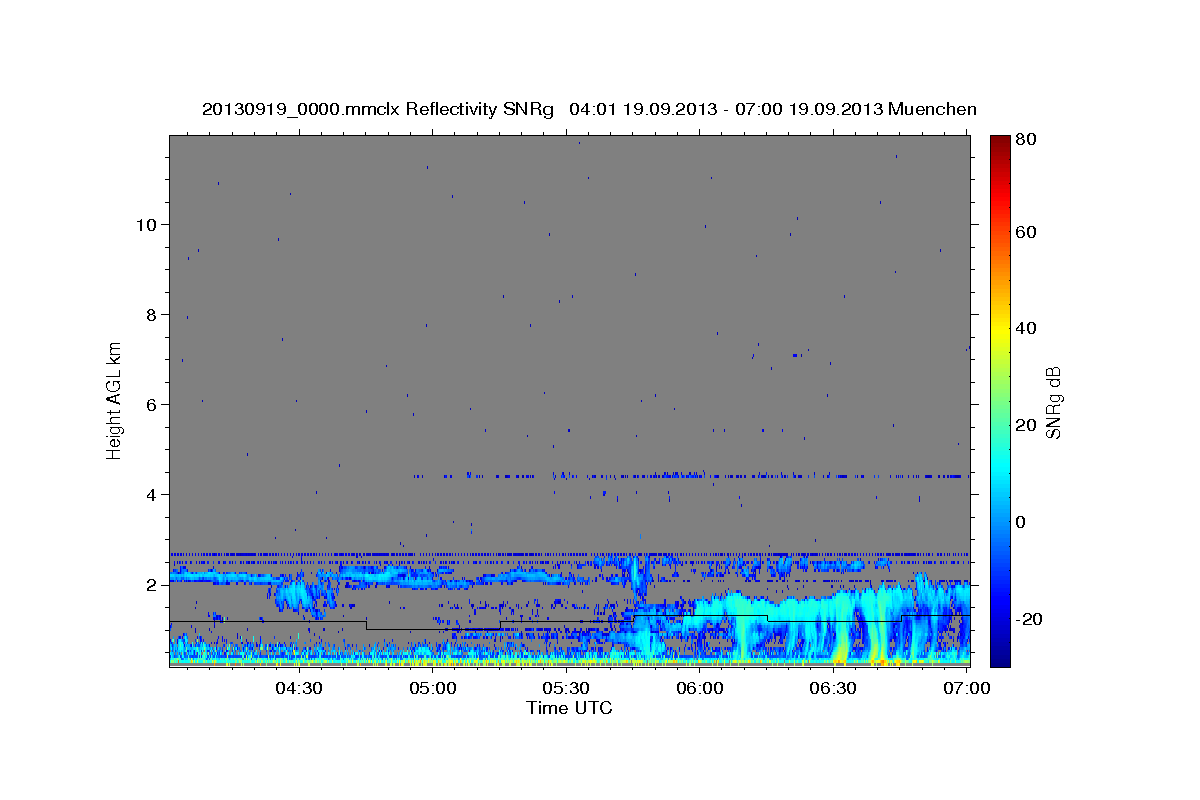Image resolution: width=1200 pixels, height=800 pixels.
Task: Click the colorbar value 20
Action: [x=1027, y=425]
